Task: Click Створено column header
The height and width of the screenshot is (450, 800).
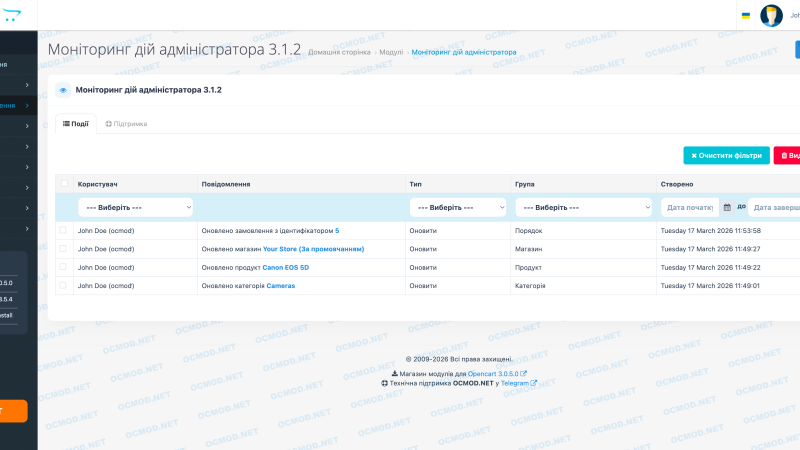Action: [677, 184]
